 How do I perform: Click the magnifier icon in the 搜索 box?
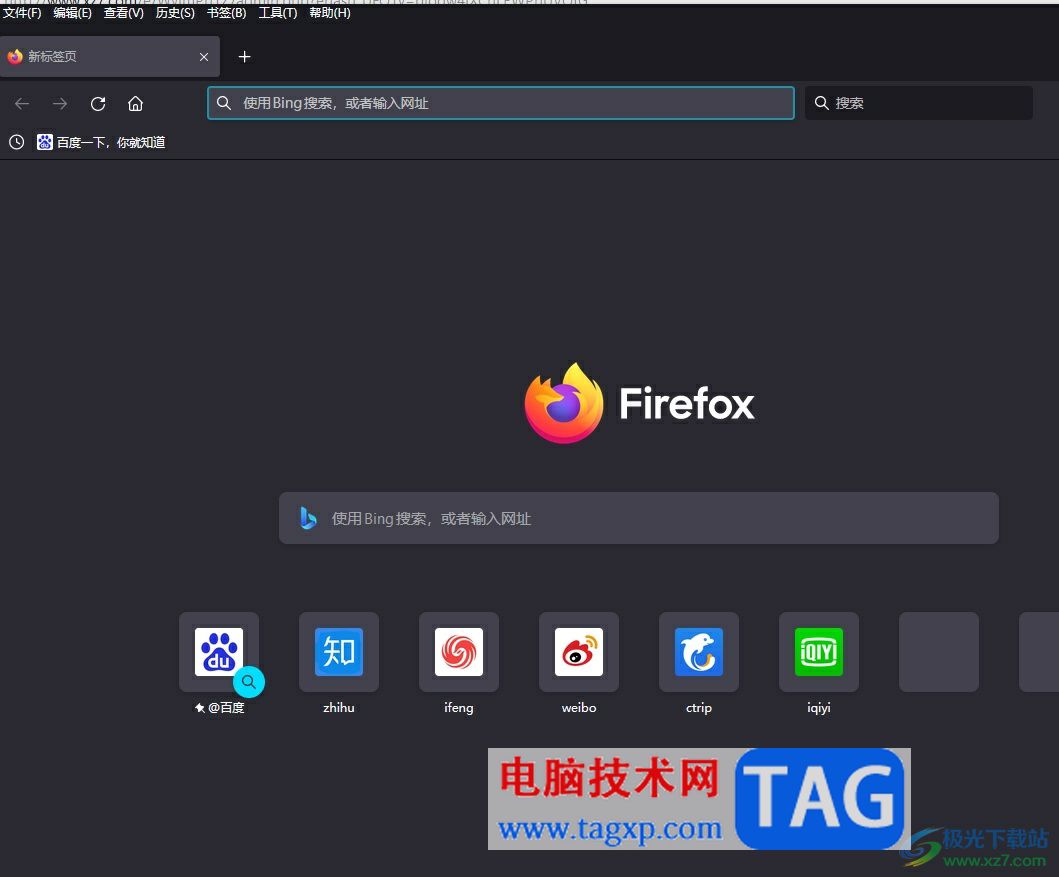pyautogui.click(x=821, y=103)
